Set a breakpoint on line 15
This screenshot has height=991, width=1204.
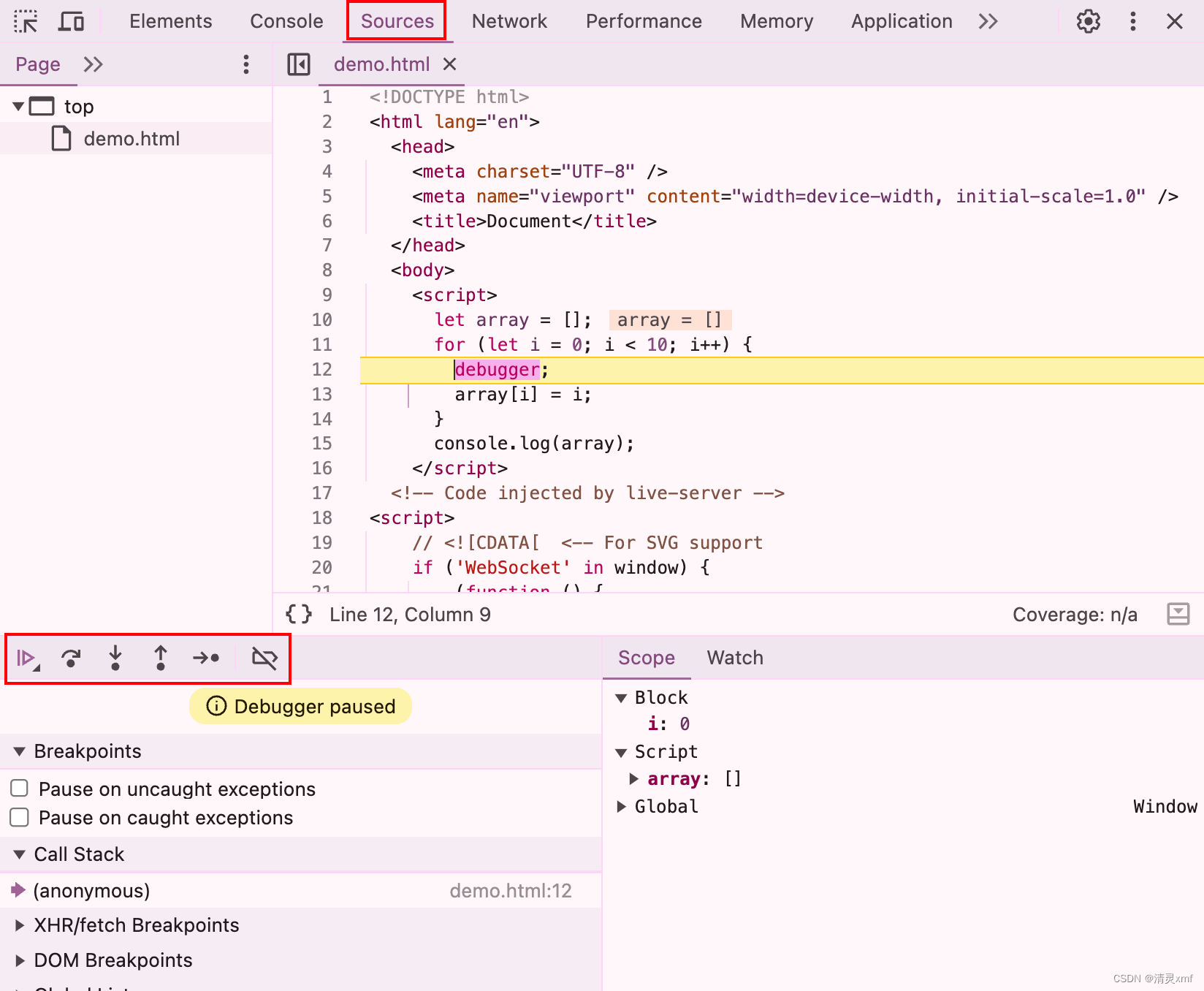click(x=321, y=444)
